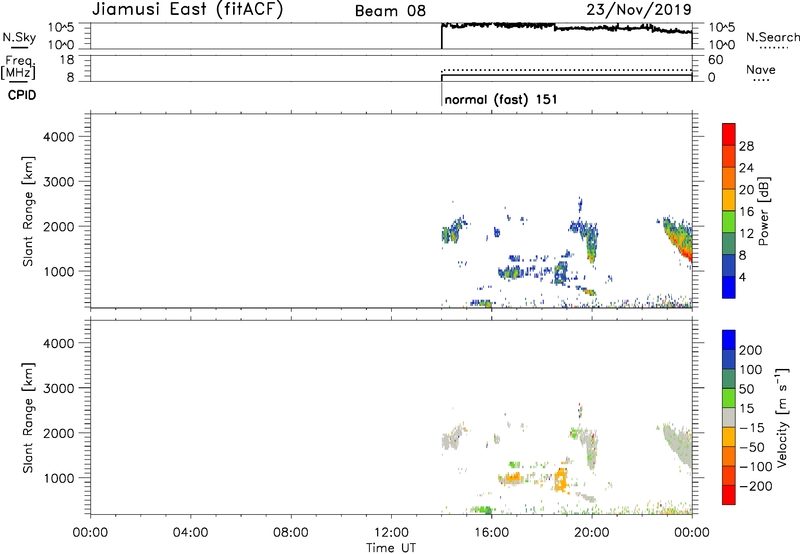
Task: Click the noise curve in N.Sky panel
Action: tap(566, 27)
